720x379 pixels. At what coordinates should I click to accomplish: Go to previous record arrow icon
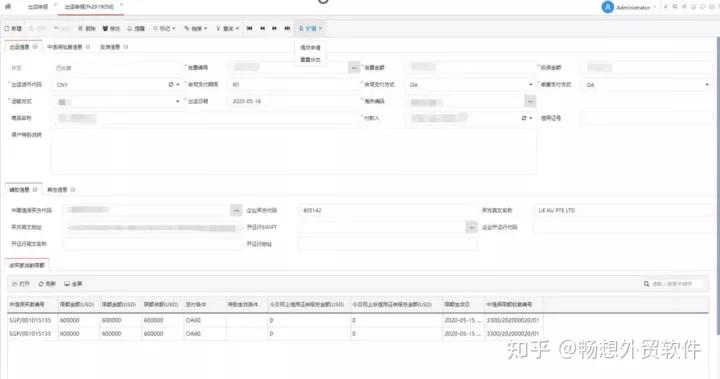click(x=262, y=28)
